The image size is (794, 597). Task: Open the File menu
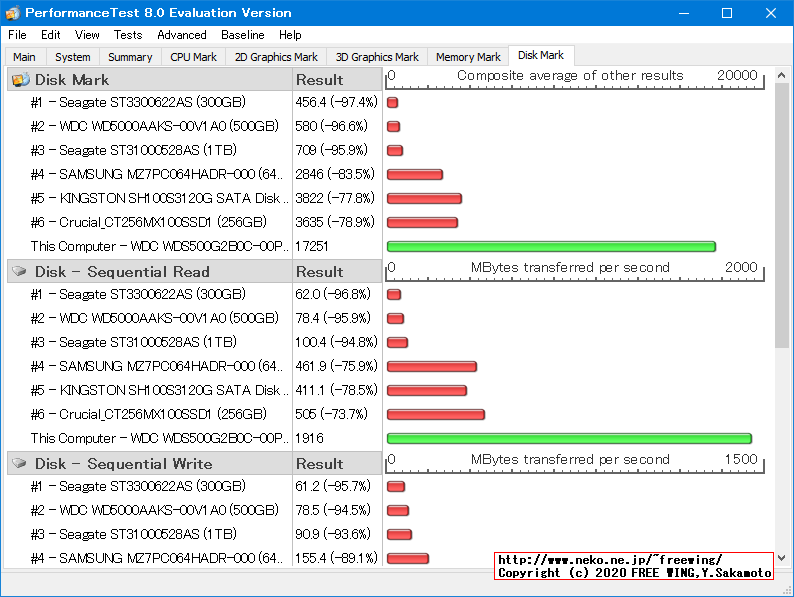(x=17, y=35)
